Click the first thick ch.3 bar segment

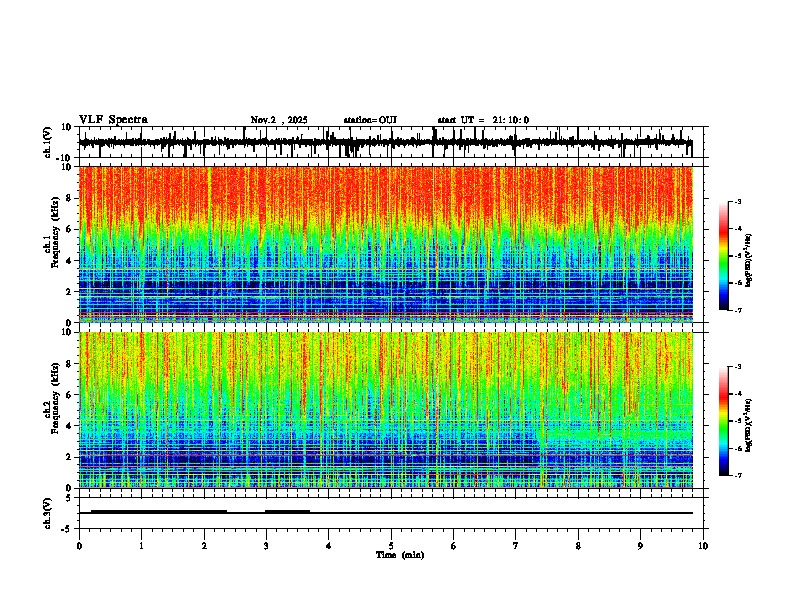pyautogui.click(x=159, y=512)
